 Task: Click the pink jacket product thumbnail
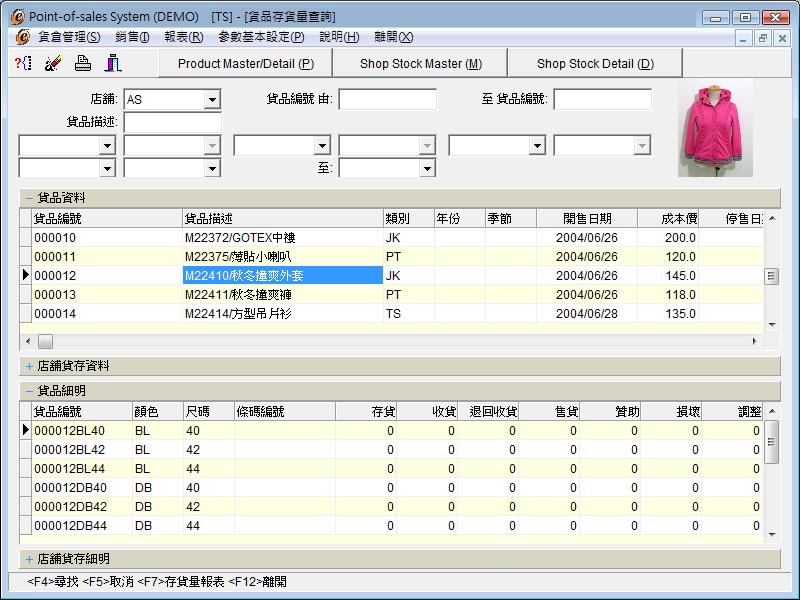click(715, 128)
